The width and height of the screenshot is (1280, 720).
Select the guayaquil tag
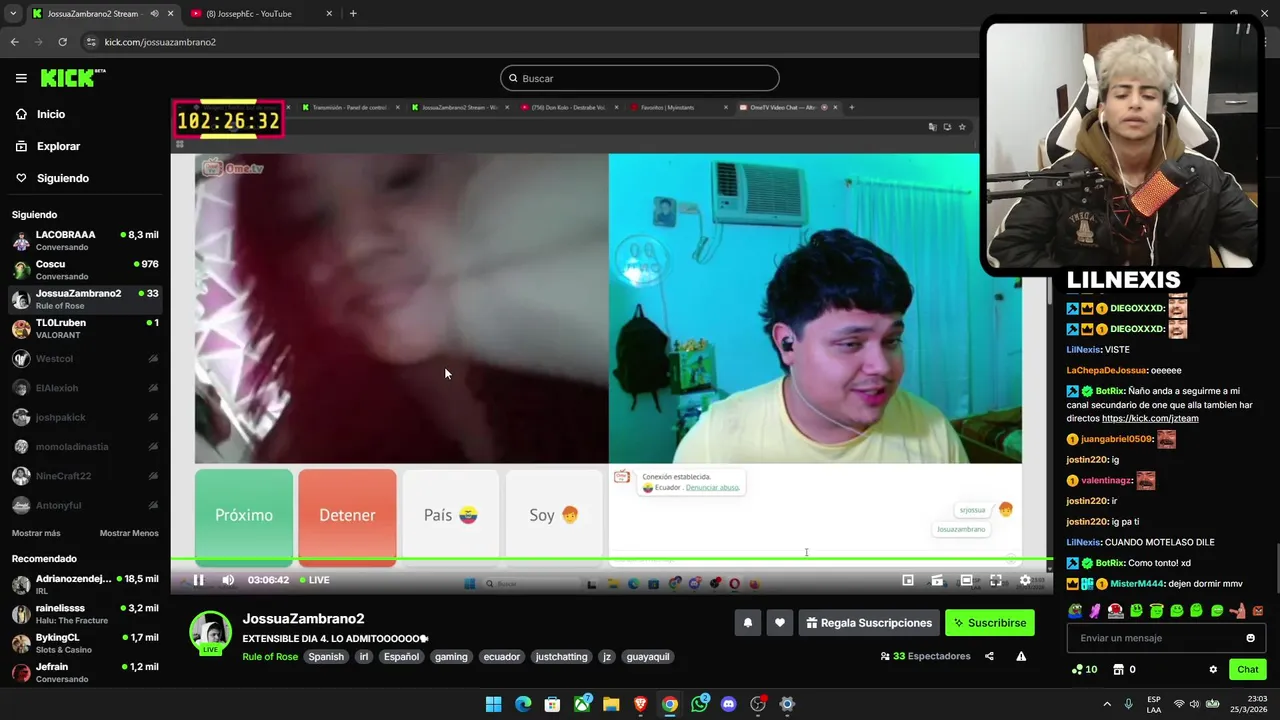coord(649,657)
